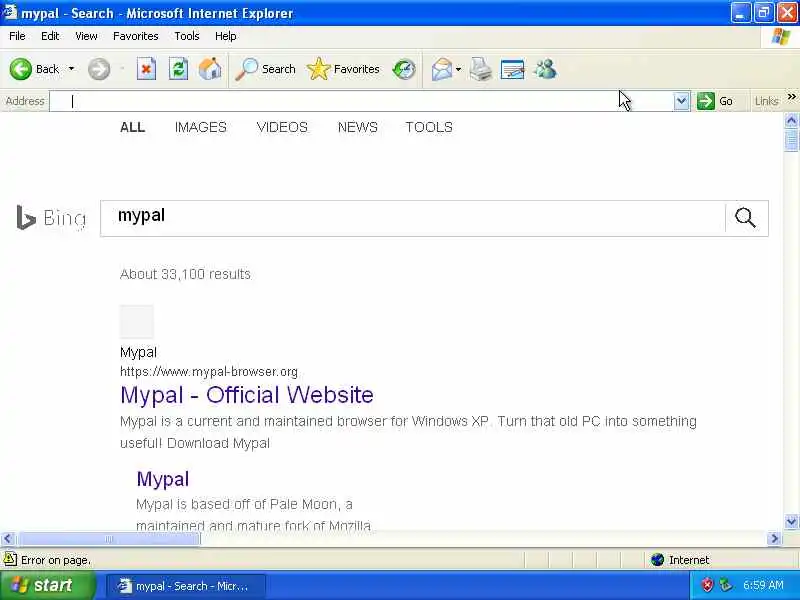Click the Print printer icon
Image resolution: width=800 pixels, height=600 pixels.
coord(481,69)
